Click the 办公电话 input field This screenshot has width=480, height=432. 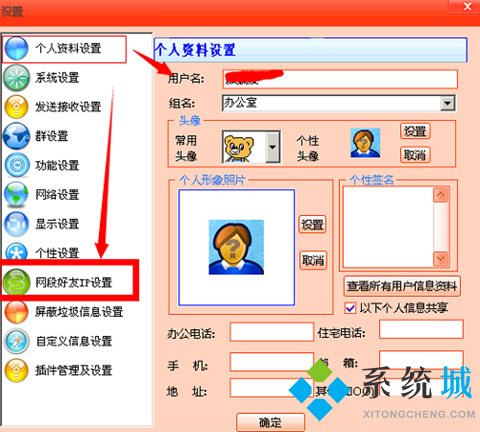pos(272,332)
